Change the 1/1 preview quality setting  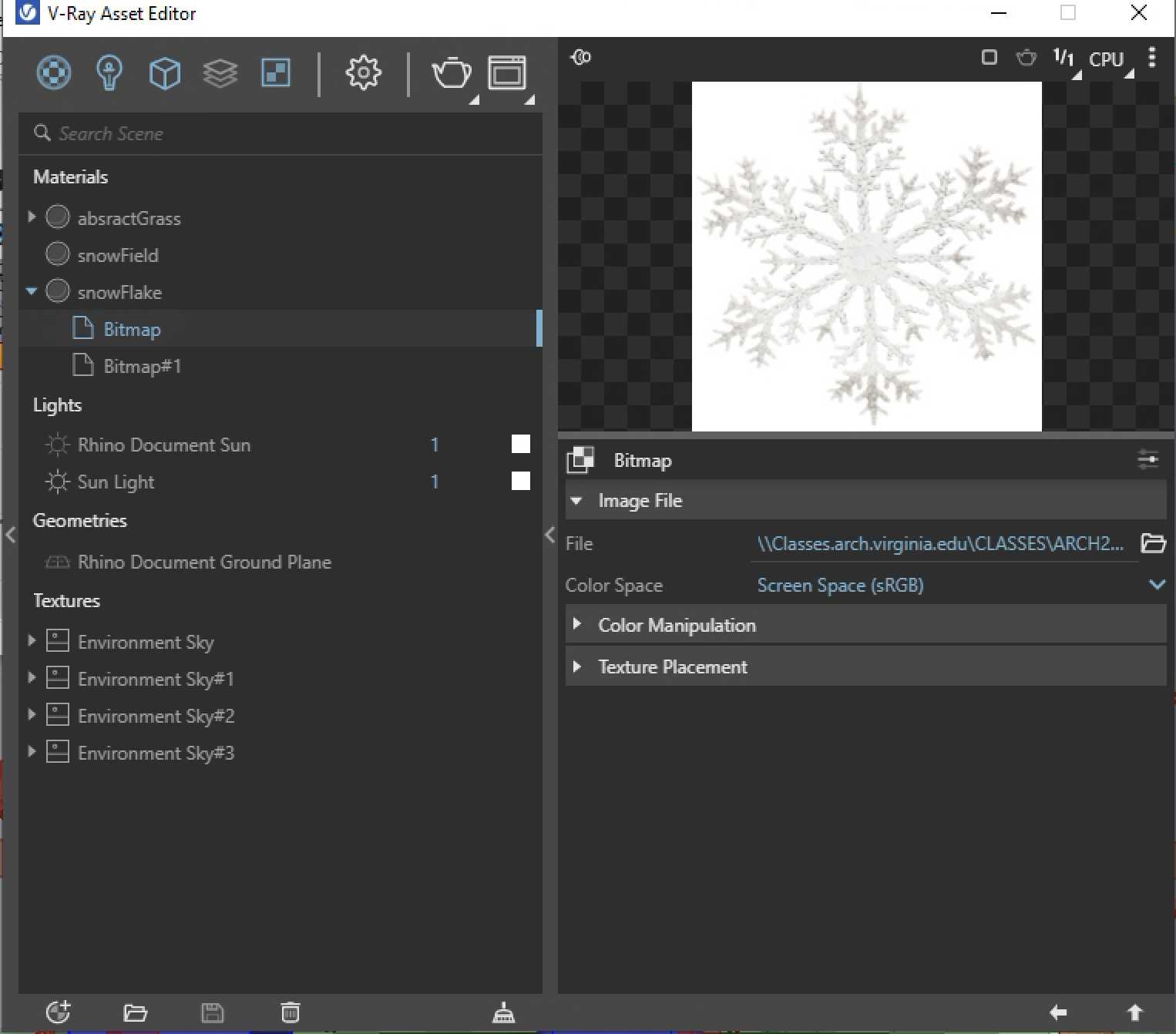pyautogui.click(x=1063, y=58)
